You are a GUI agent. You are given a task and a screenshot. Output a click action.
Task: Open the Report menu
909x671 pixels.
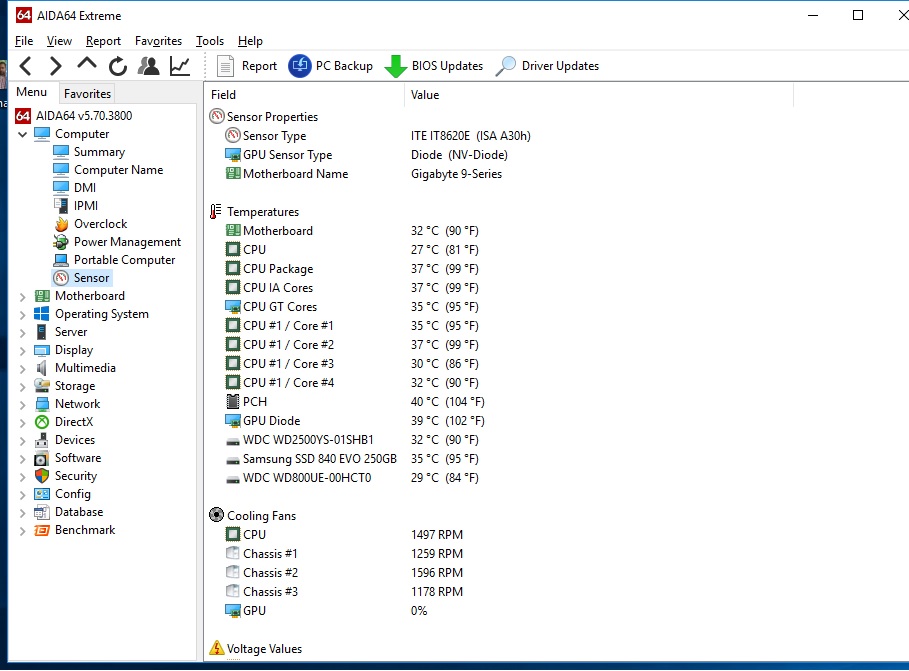103,41
